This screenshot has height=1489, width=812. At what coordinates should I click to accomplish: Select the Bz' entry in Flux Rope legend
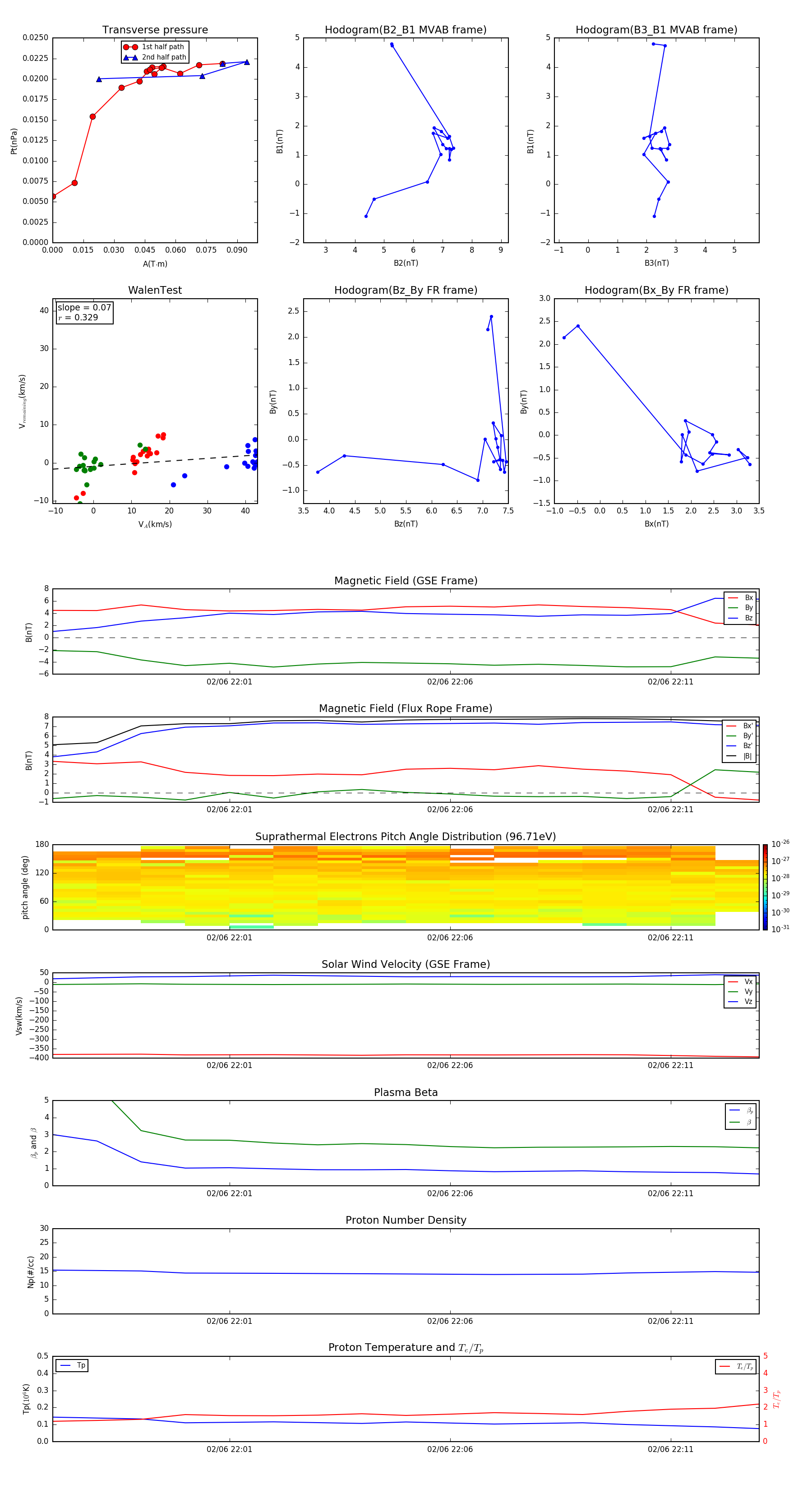(x=740, y=746)
